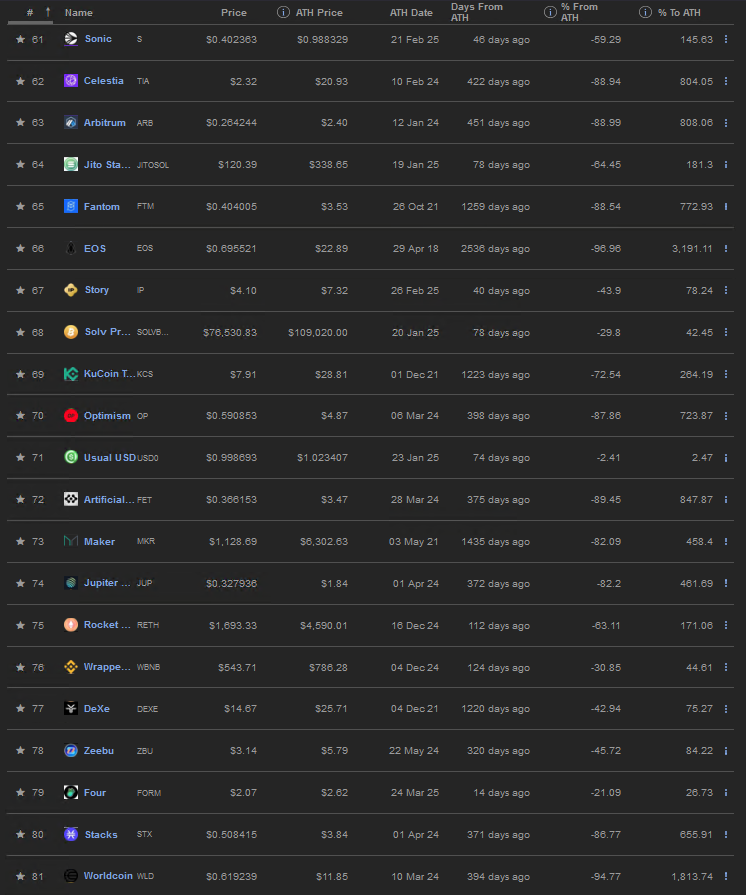Screen dimensions: 746x895
Task: Click the Artificial Superintelligence FET logo
Action: point(71,499)
